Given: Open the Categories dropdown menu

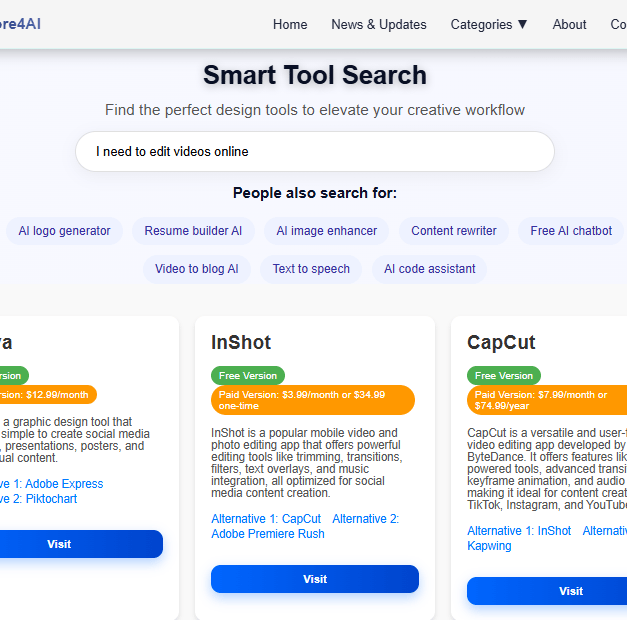Looking at the screenshot, I should (x=489, y=24).
